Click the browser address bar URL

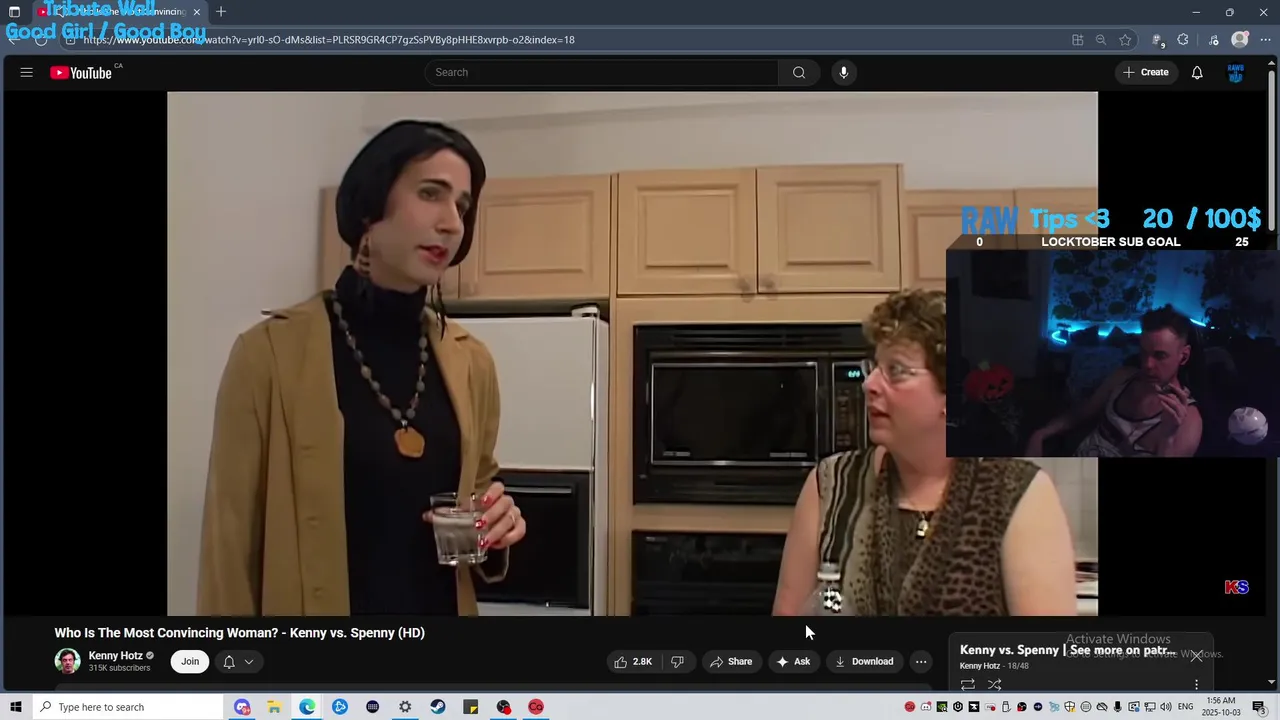pos(329,40)
